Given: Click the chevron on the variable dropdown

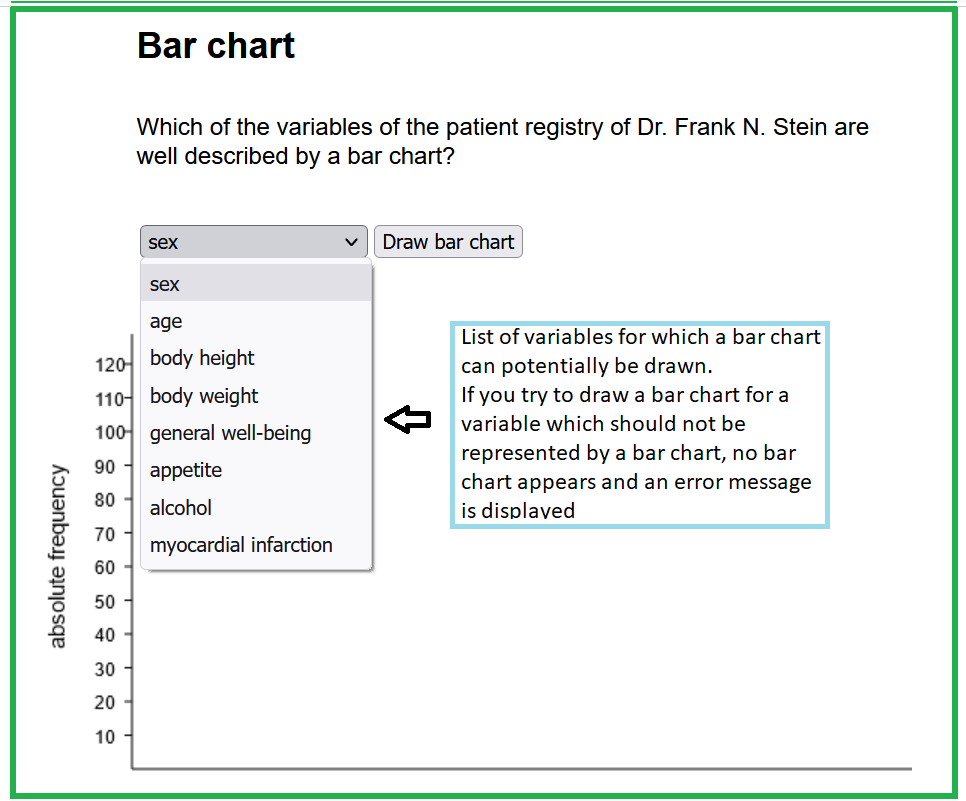Looking at the screenshot, I should pos(351,242).
